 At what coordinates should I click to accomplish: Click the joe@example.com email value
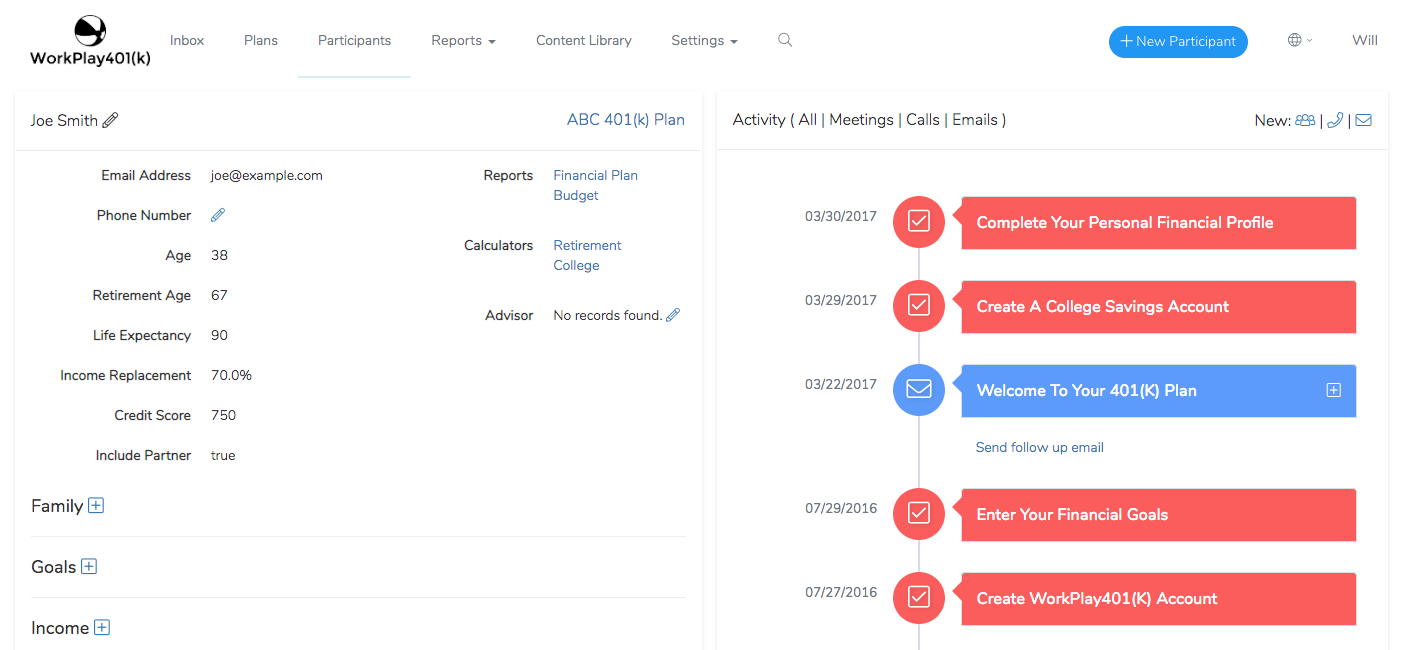(267, 175)
